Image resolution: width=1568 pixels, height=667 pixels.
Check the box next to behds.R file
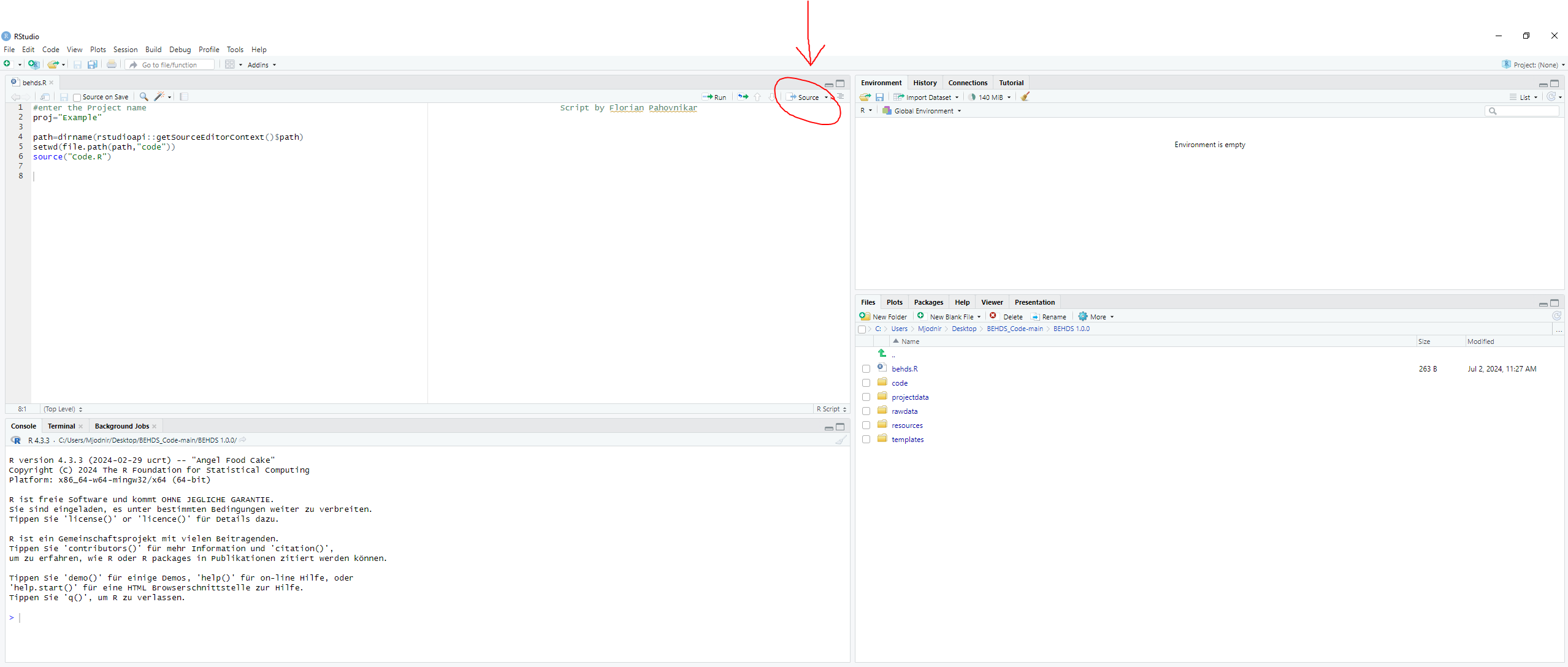[x=866, y=369]
